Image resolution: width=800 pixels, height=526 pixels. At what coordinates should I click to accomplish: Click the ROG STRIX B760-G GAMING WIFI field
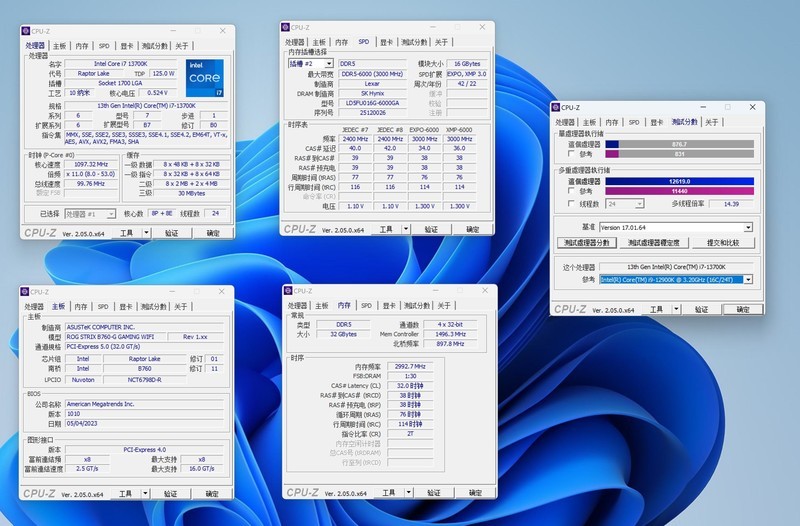(x=116, y=337)
